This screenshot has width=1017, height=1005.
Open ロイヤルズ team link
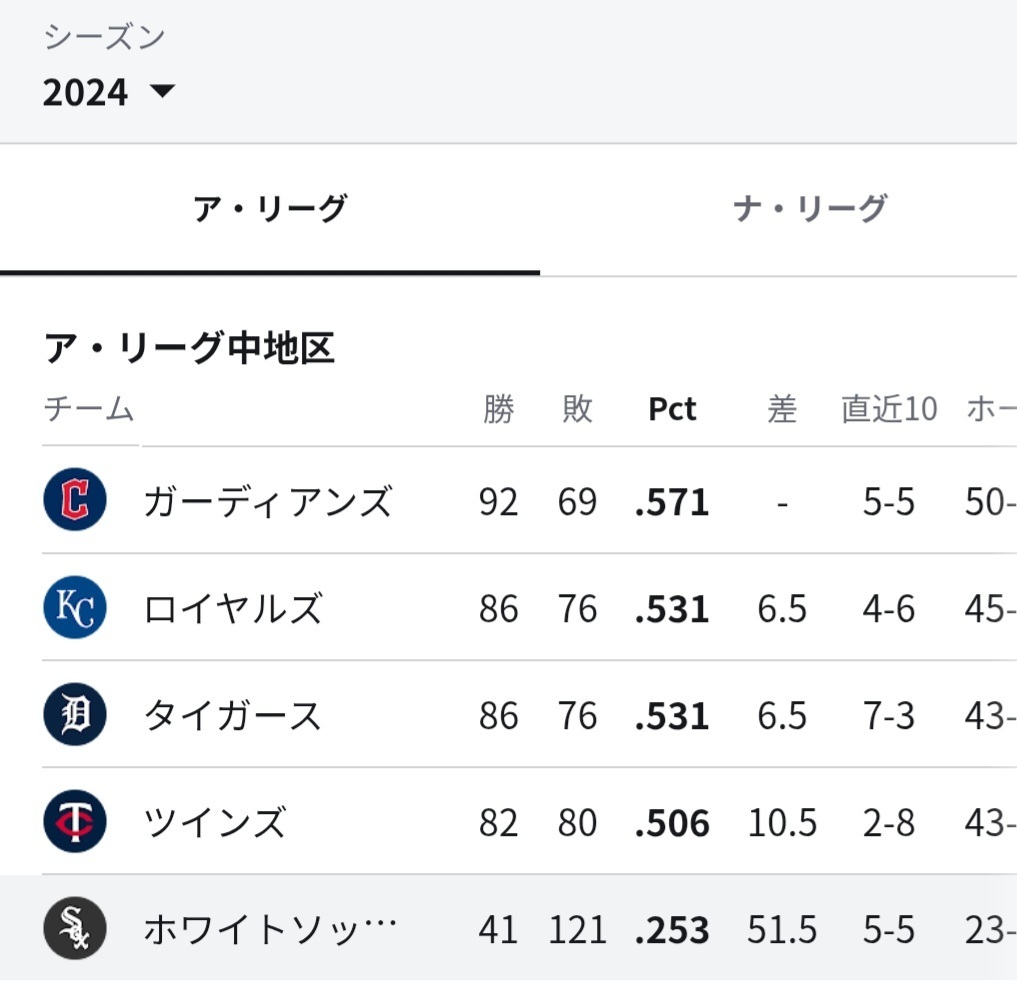[x=232, y=609]
